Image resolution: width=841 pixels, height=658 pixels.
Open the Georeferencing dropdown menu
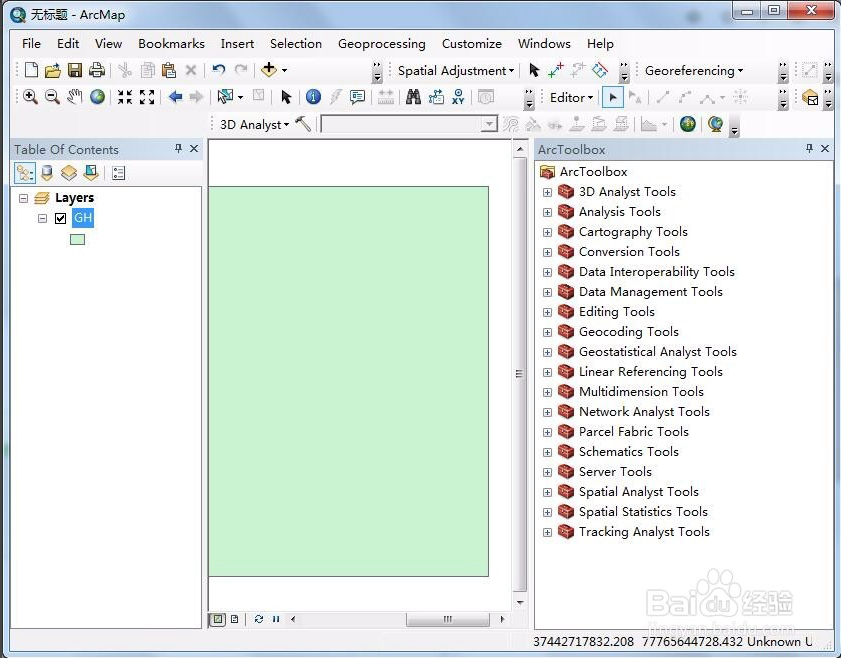click(x=694, y=70)
